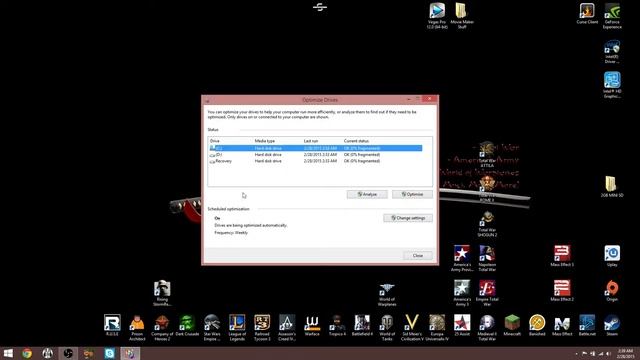
Task: Open Battle.net desktop shortcut
Action: tap(587, 325)
